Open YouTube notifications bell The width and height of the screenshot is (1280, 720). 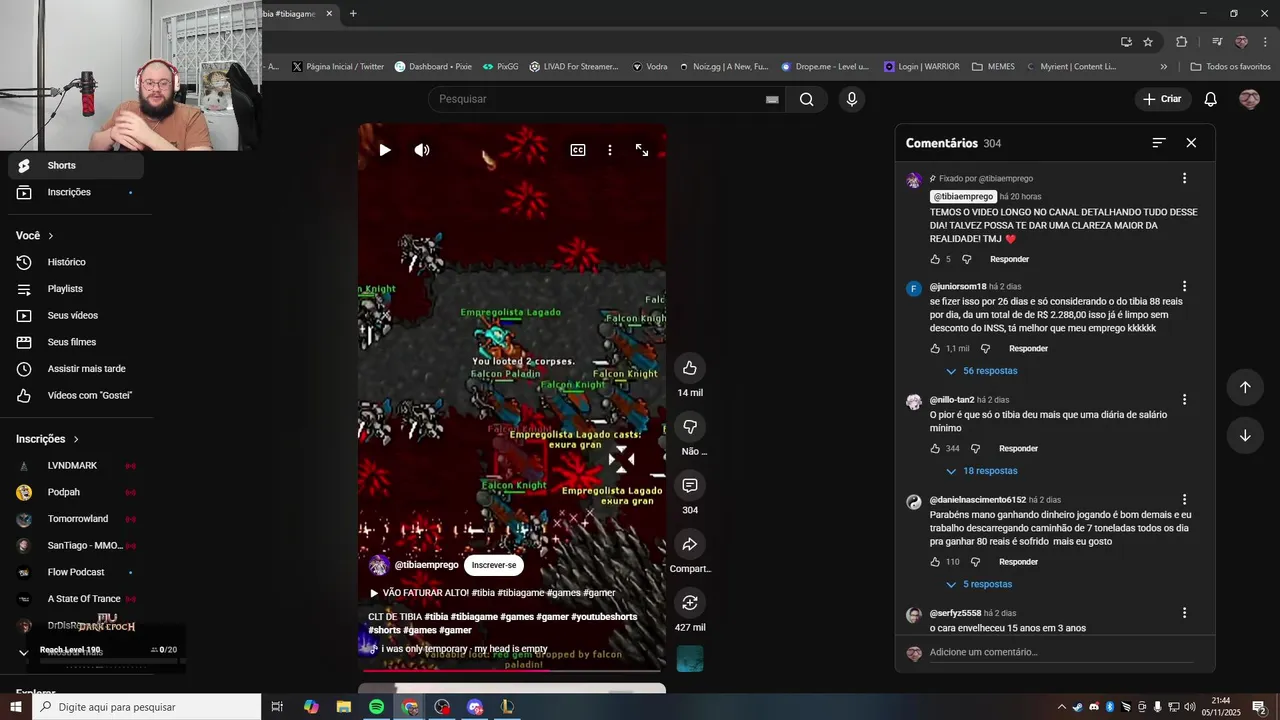tap(1210, 99)
